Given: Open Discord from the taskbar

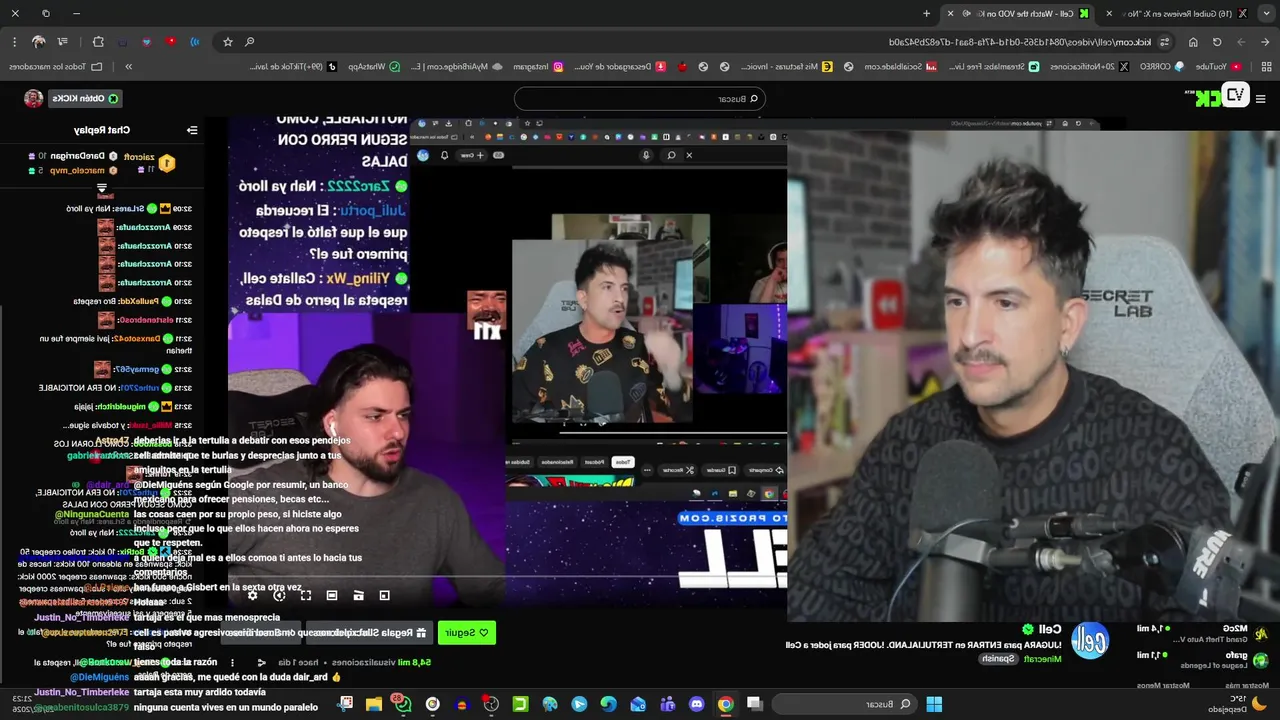Looking at the screenshot, I should point(696,704).
